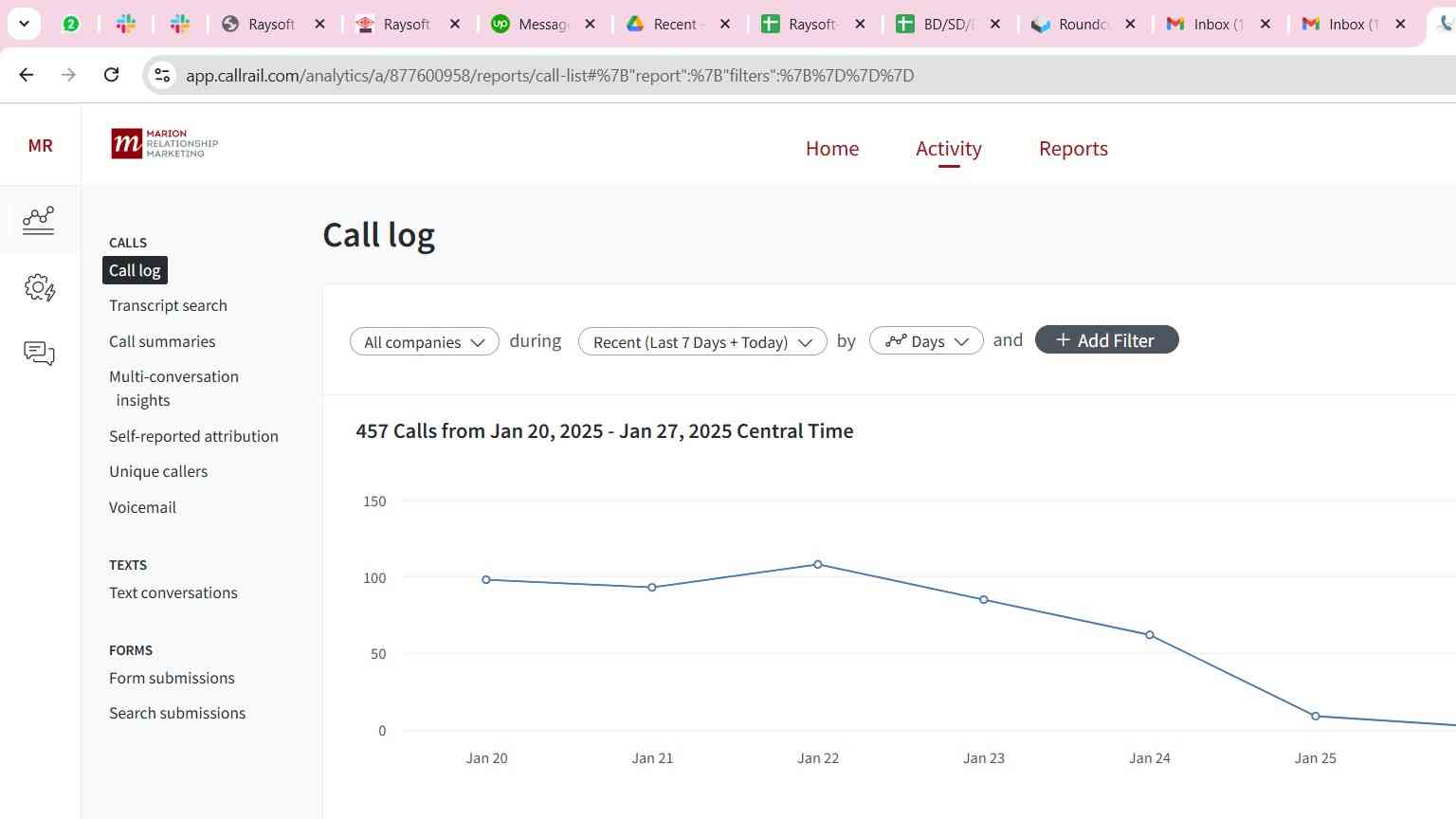Expand the Days grouping dropdown
The height and width of the screenshot is (819, 1456).
coord(926,341)
